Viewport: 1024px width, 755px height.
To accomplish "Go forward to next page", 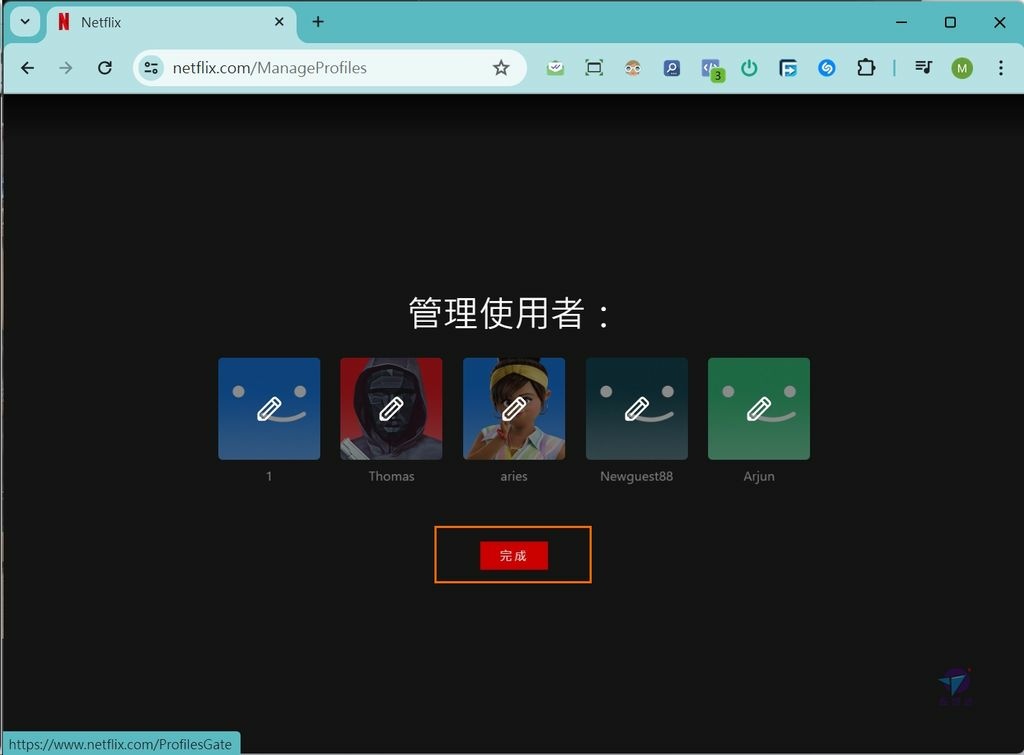I will 66,68.
